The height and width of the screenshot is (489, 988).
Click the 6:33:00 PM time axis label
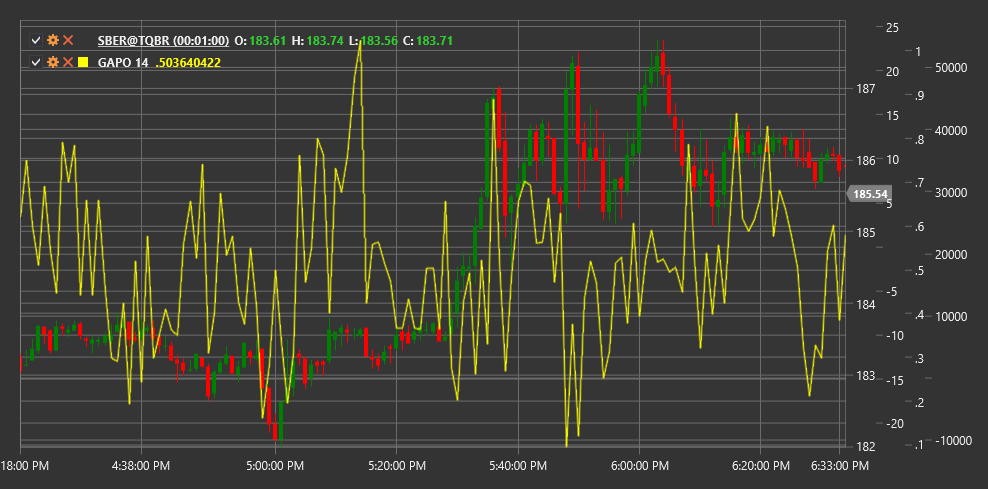coord(839,466)
